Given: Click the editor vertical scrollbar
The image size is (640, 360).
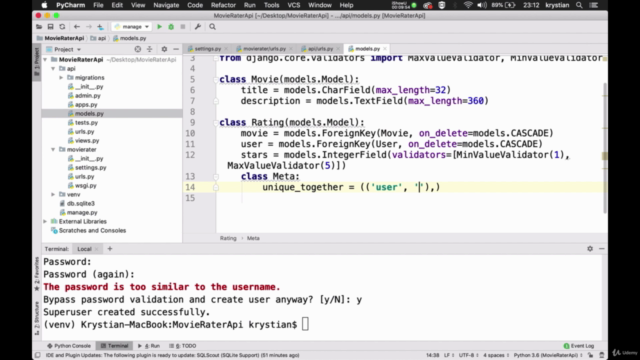Looking at the screenshot, I should pos(604,147).
